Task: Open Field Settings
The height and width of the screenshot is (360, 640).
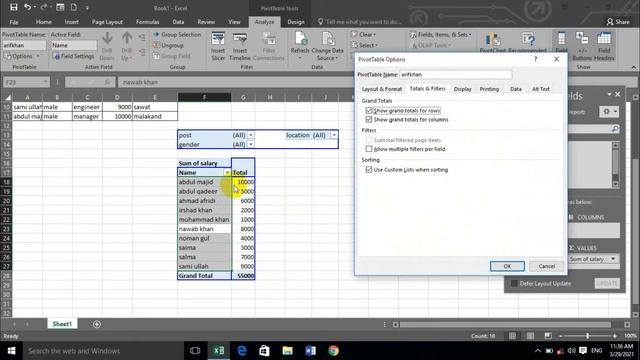Action: point(74,56)
